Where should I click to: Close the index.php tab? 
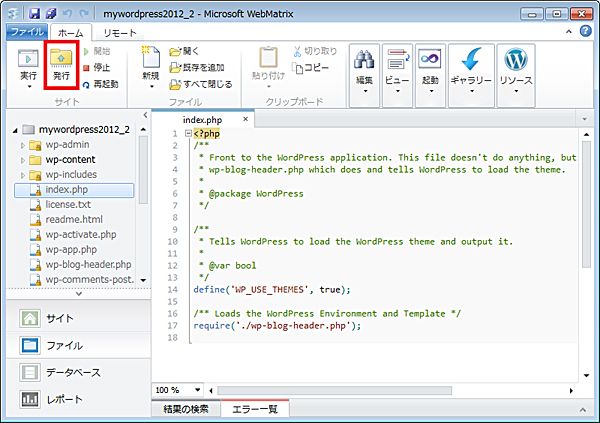click(x=245, y=119)
